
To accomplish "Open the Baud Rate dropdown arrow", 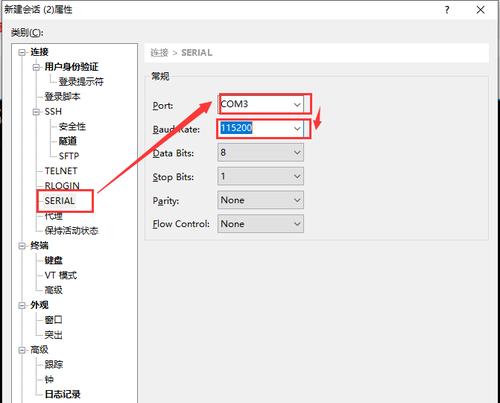I will (297, 128).
